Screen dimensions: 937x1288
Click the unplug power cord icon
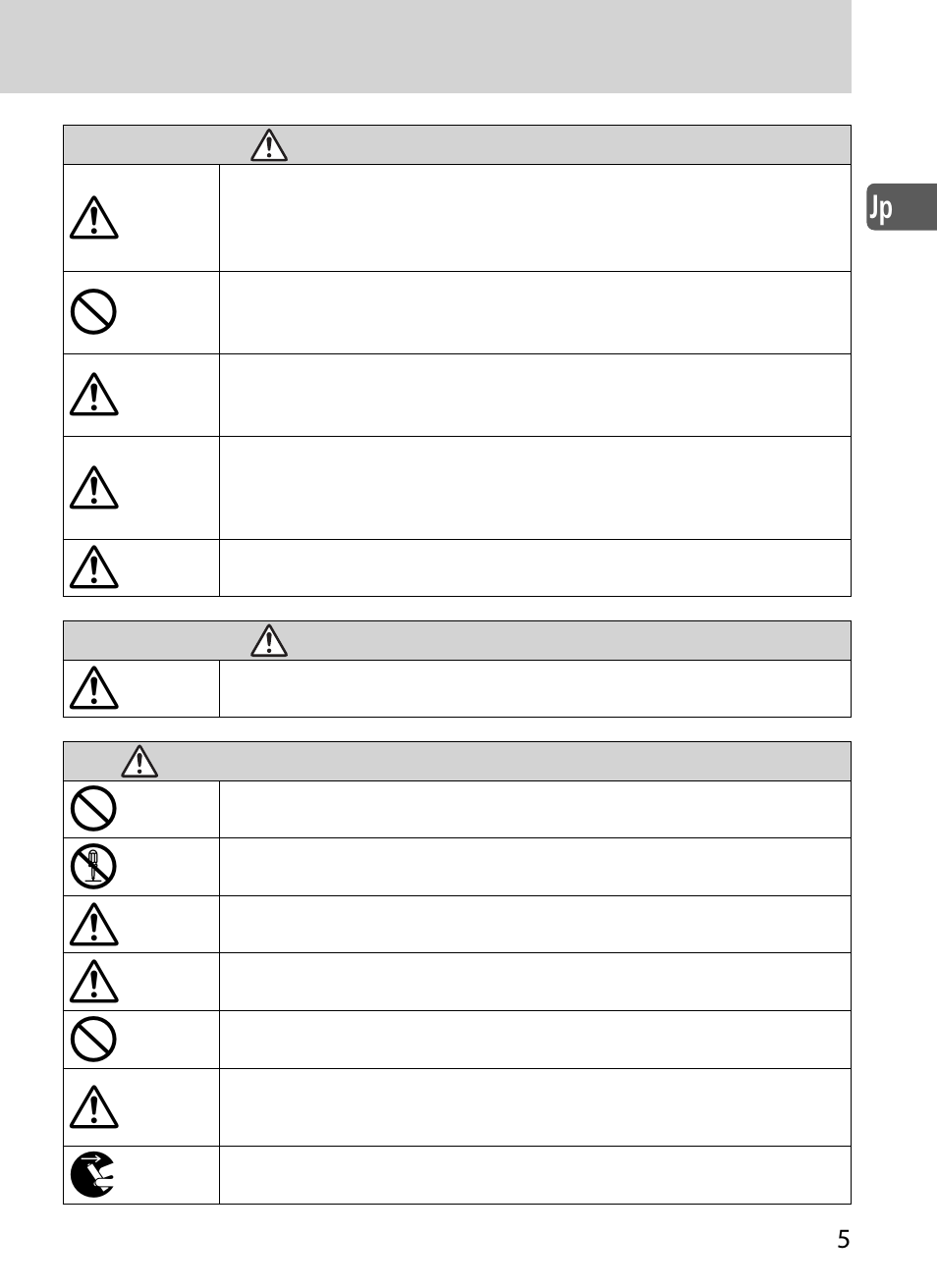click(94, 1174)
